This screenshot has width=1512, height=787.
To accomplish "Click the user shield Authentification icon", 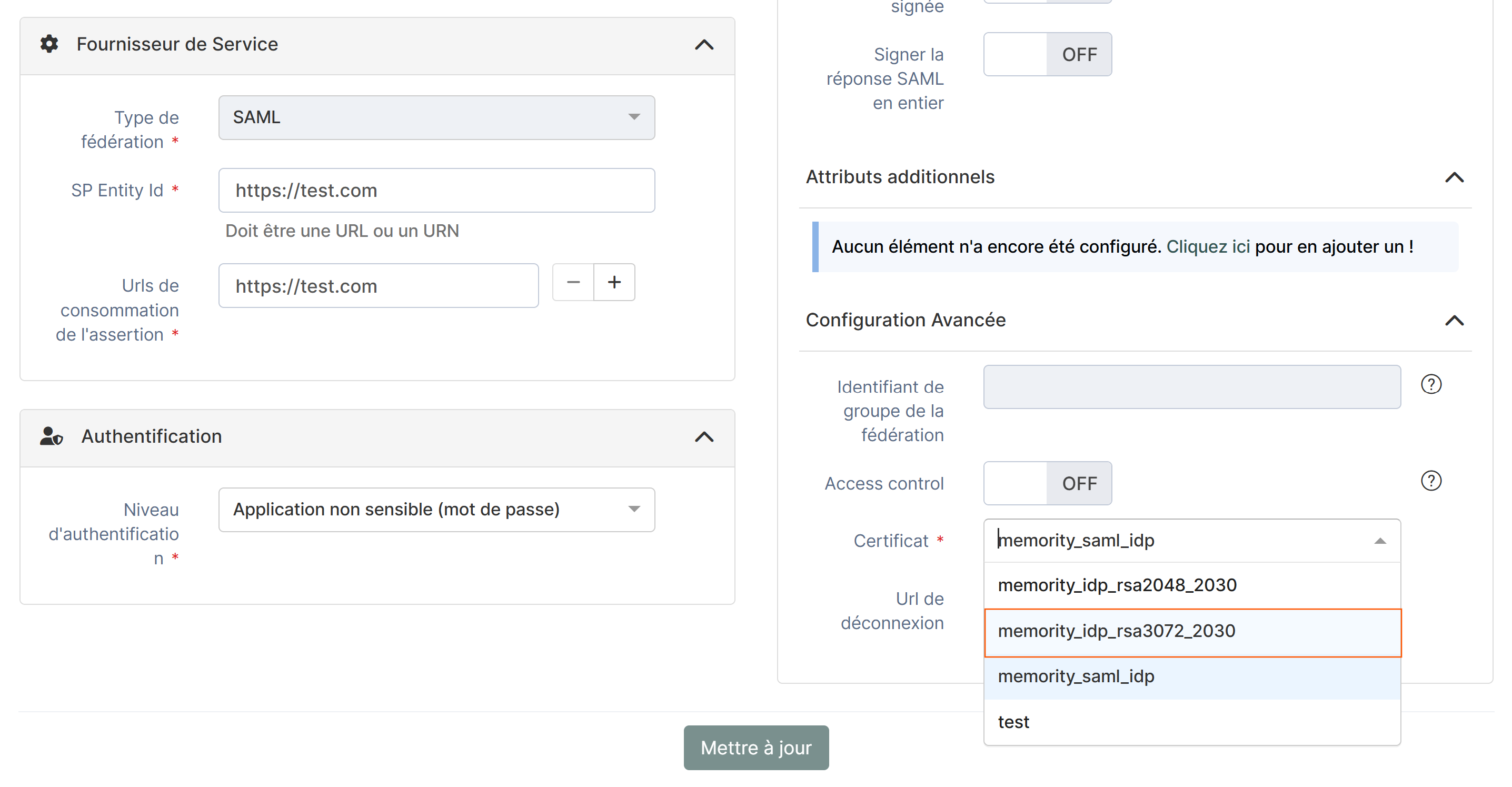I will [52, 436].
